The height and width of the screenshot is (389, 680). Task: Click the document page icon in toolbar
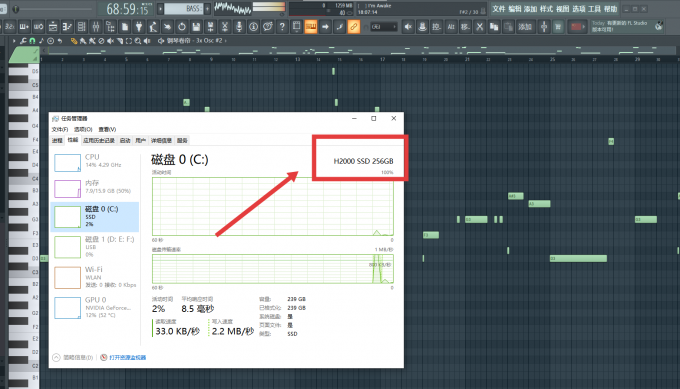[x=124, y=27]
